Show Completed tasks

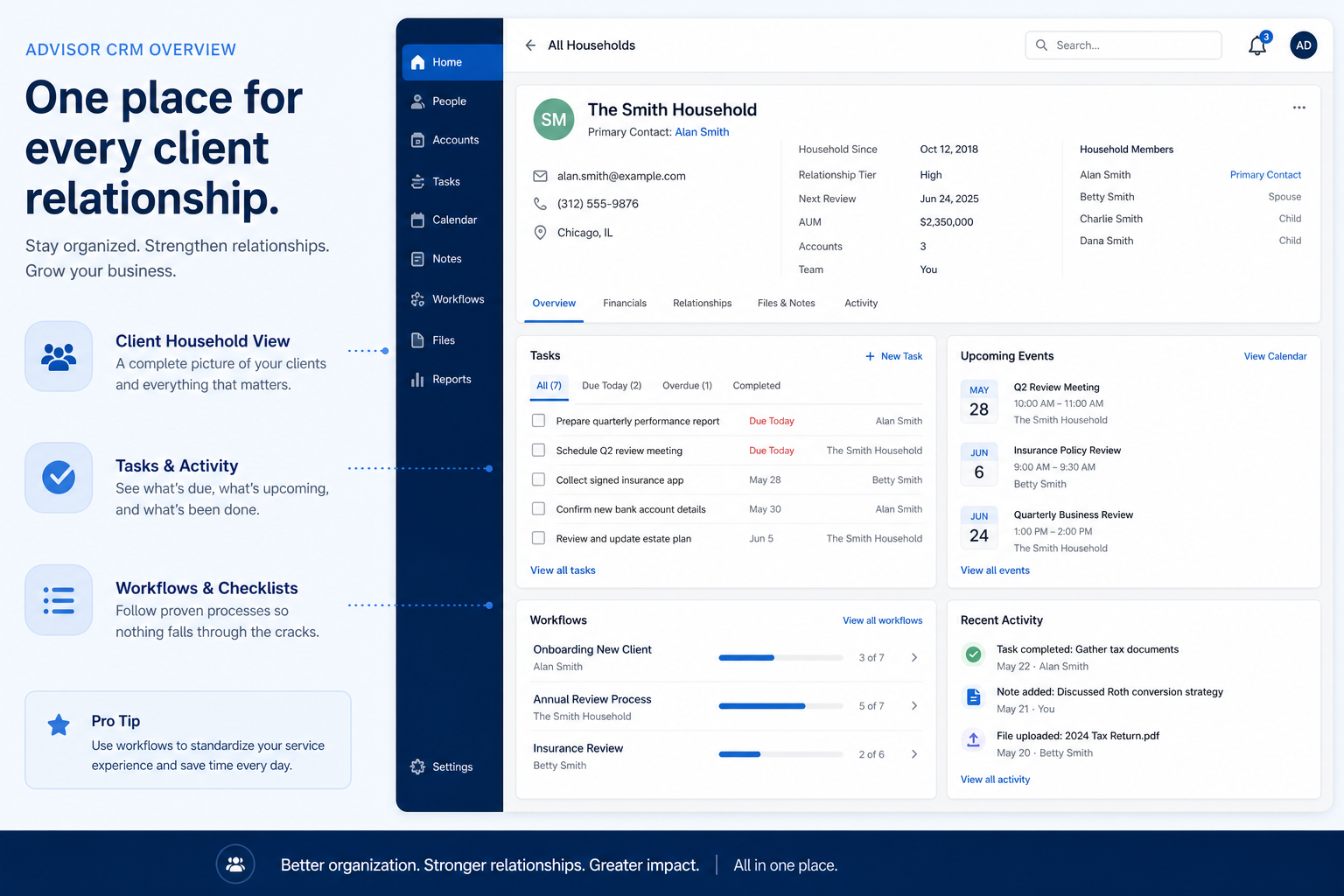(756, 386)
